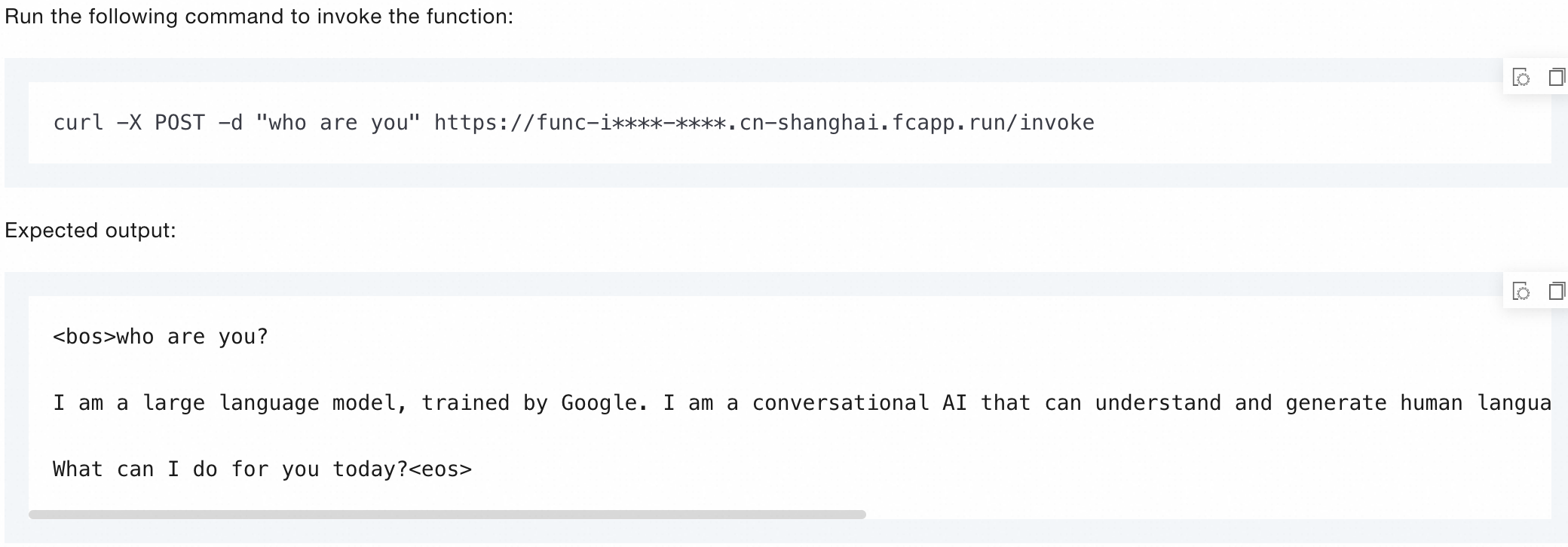Copy the expected output code block
Image resolution: width=1568 pixels, height=547 pixels.
(1556, 292)
